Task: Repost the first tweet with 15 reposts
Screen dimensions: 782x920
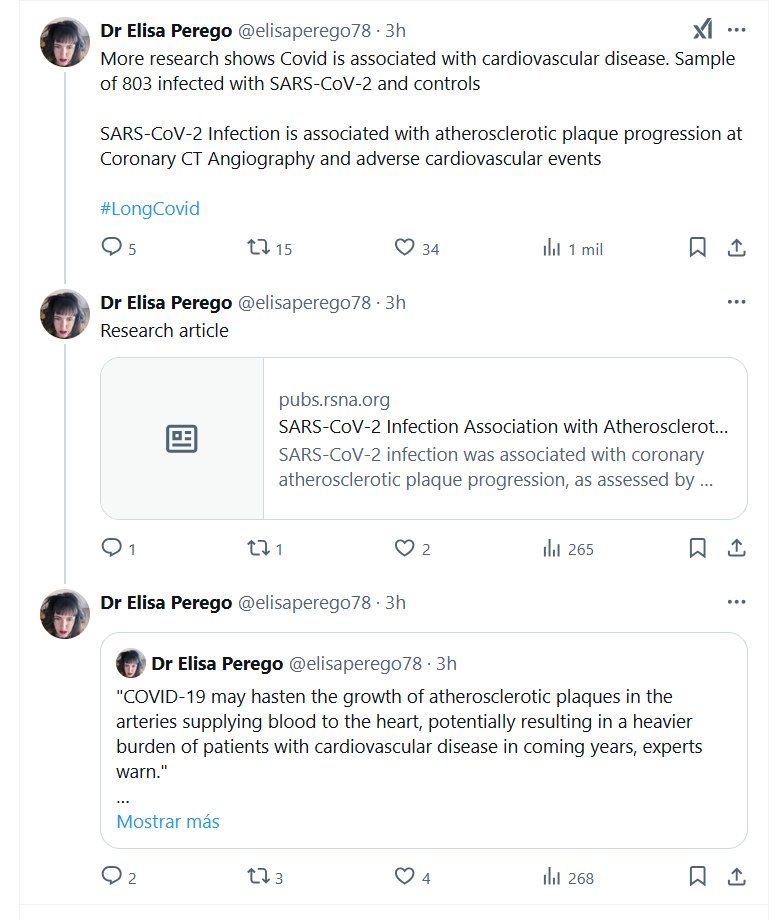Action: pos(258,247)
